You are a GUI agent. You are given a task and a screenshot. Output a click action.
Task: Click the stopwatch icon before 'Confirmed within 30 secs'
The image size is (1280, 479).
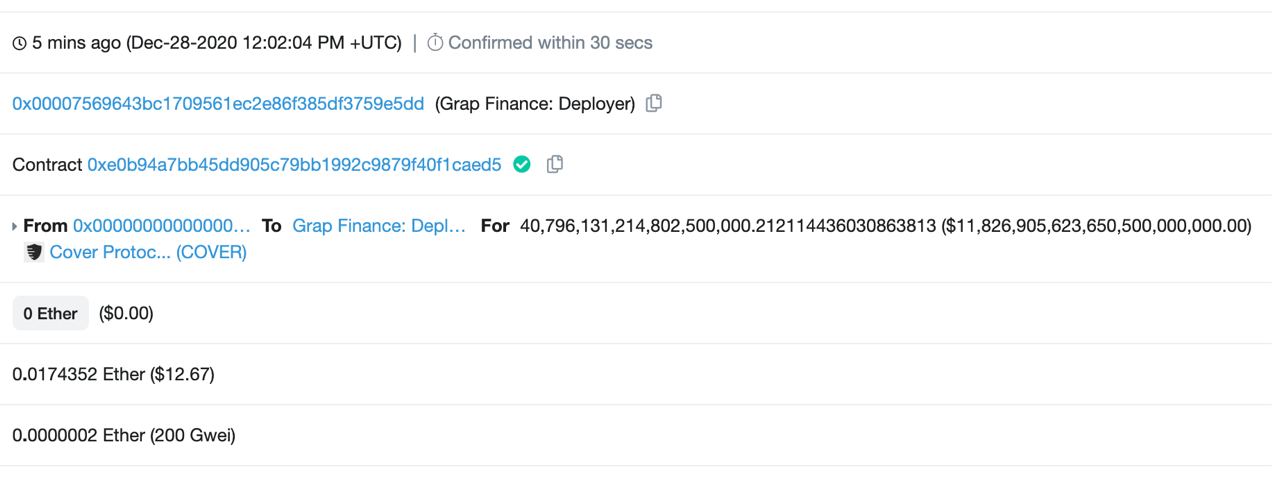tap(435, 43)
